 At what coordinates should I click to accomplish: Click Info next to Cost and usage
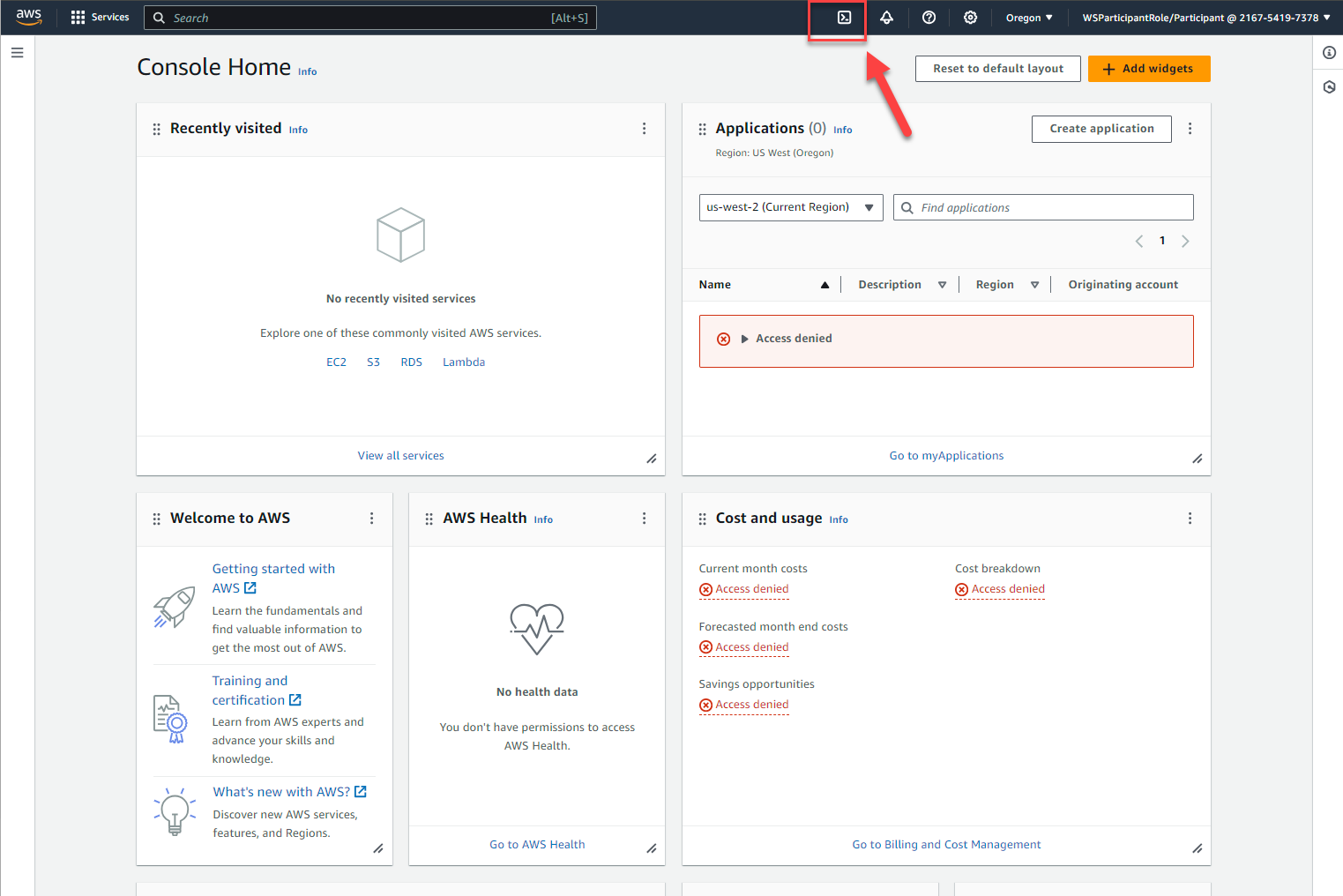[x=839, y=520]
